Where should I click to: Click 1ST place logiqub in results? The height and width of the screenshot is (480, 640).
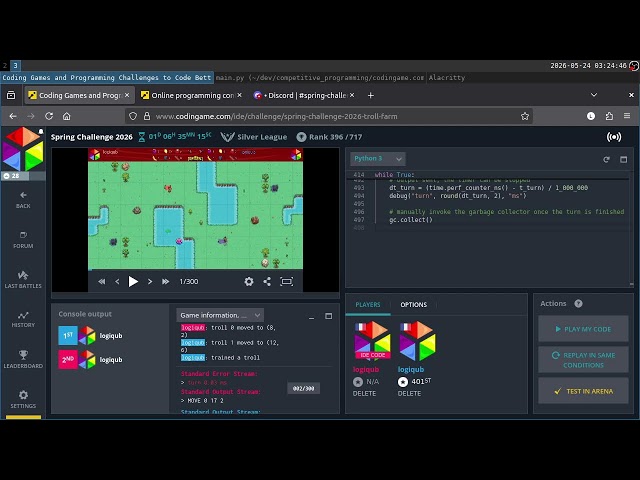pyautogui.click(x=90, y=336)
